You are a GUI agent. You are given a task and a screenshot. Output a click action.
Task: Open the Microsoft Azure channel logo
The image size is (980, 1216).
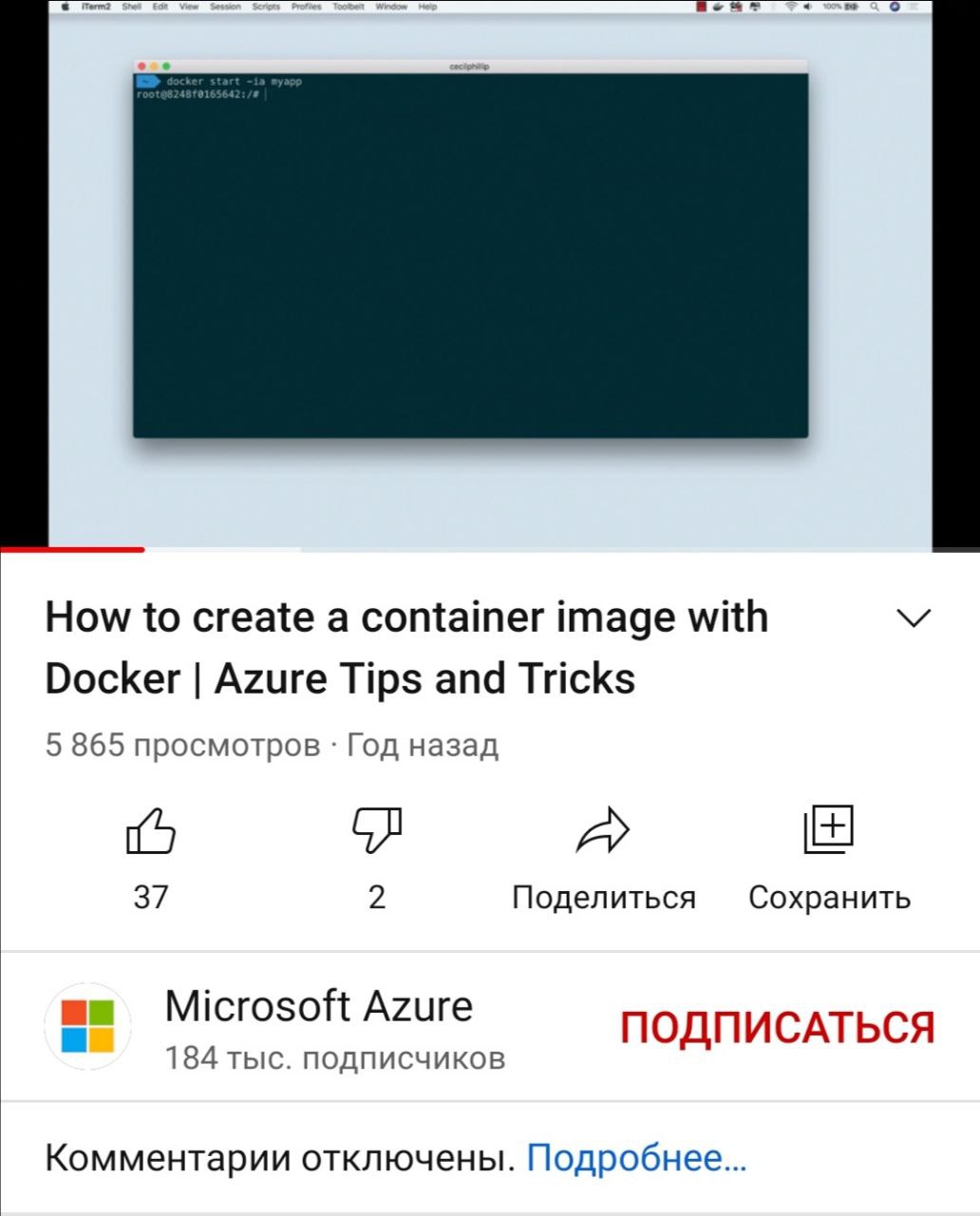(87, 1027)
